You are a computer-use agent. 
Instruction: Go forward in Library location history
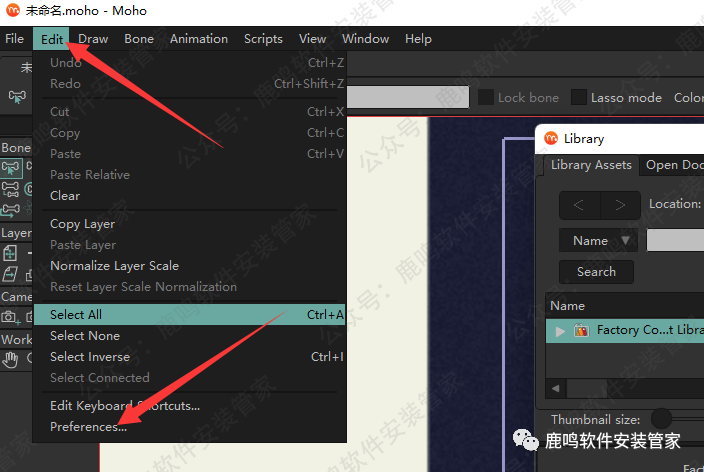click(x=620, y=205)
